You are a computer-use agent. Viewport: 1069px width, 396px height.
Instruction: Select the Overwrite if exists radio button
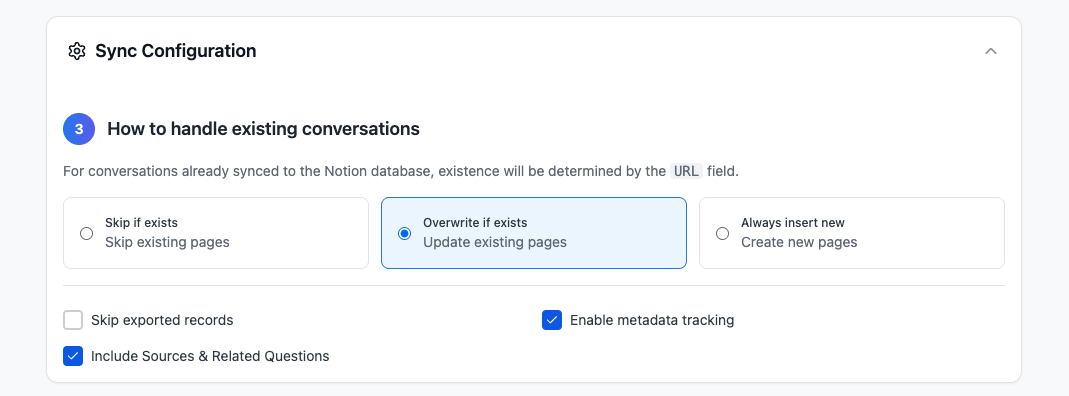click(x=404, y=233)
